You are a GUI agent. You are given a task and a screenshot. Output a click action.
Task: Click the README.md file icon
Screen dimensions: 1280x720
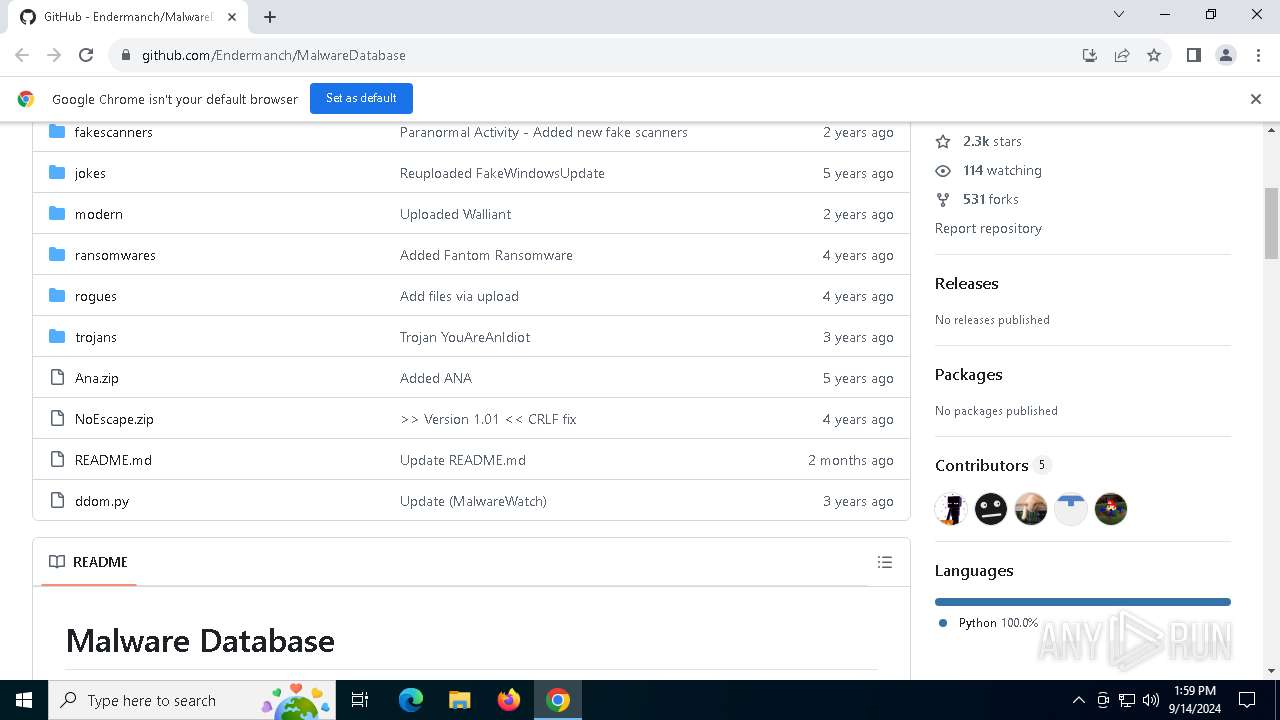coord(57,460)
